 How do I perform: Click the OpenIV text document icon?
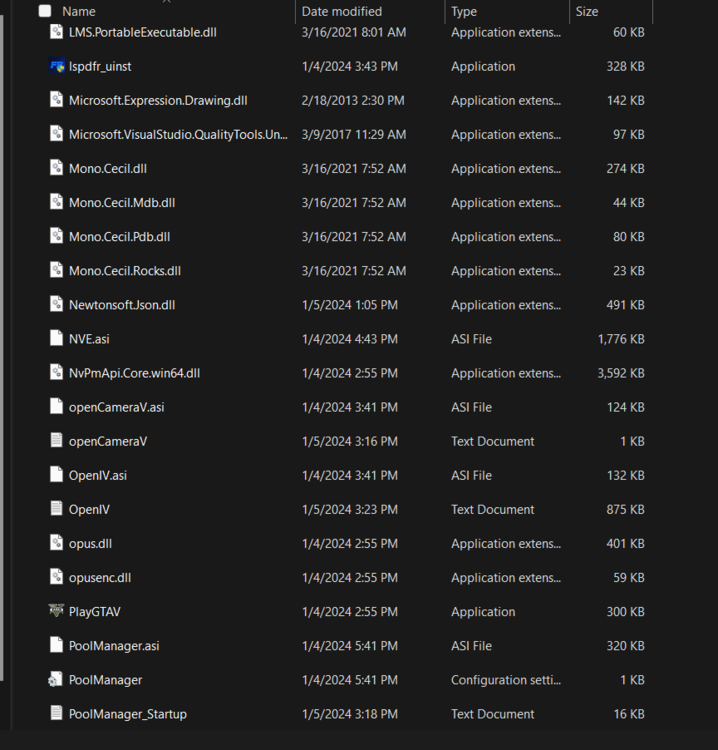[x=56, y=509]
